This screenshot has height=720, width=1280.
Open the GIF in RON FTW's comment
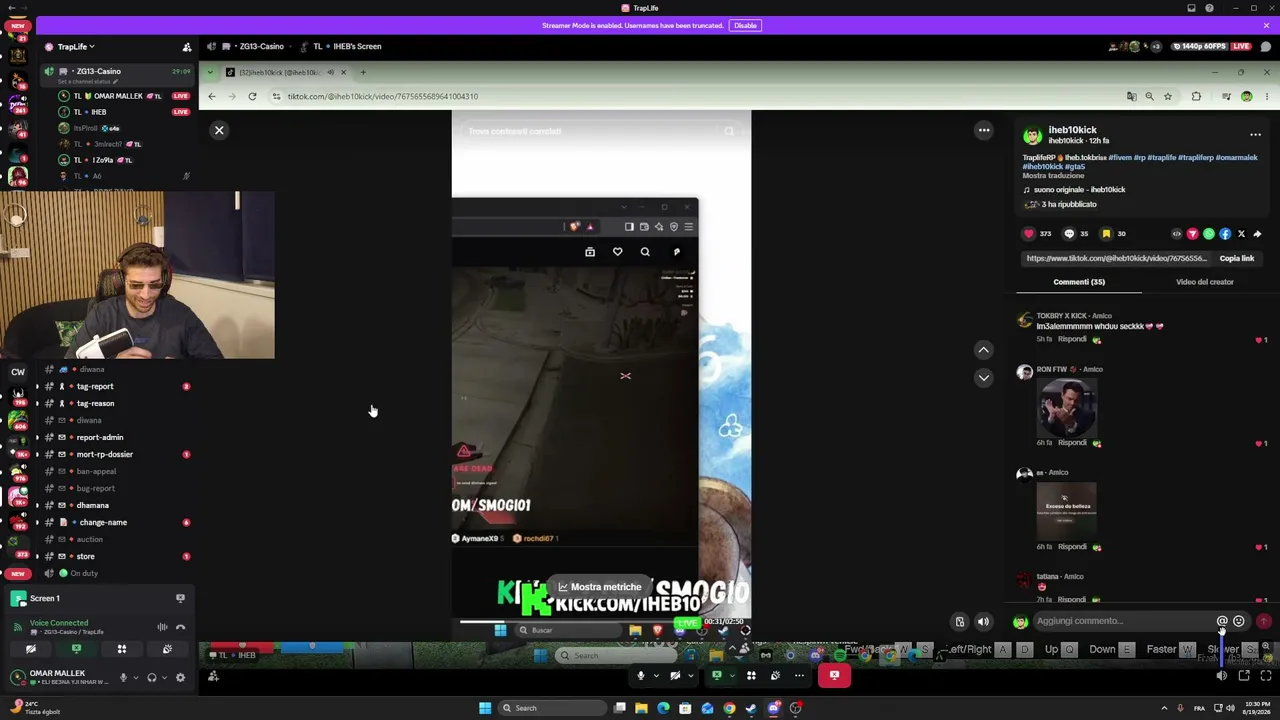(x=1067, y=407)
